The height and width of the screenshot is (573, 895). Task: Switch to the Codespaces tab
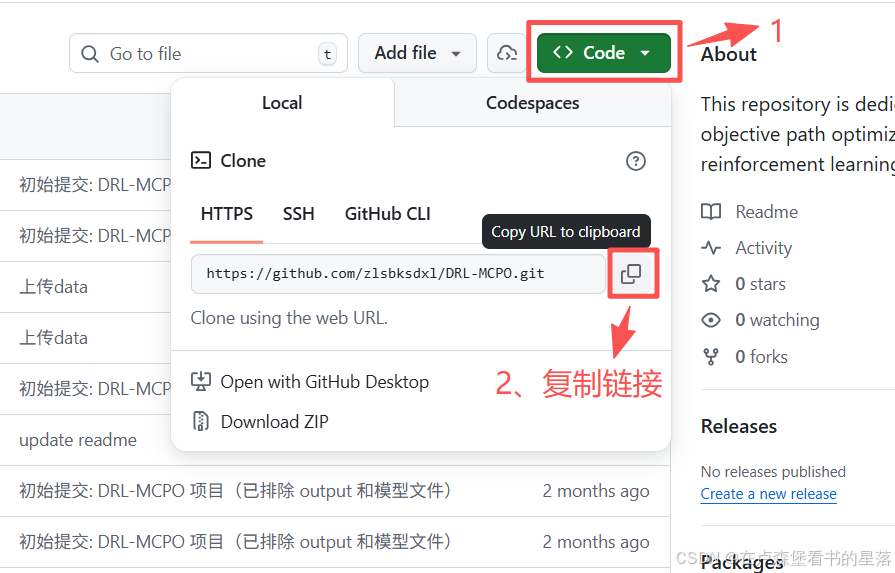click(533, 103)
